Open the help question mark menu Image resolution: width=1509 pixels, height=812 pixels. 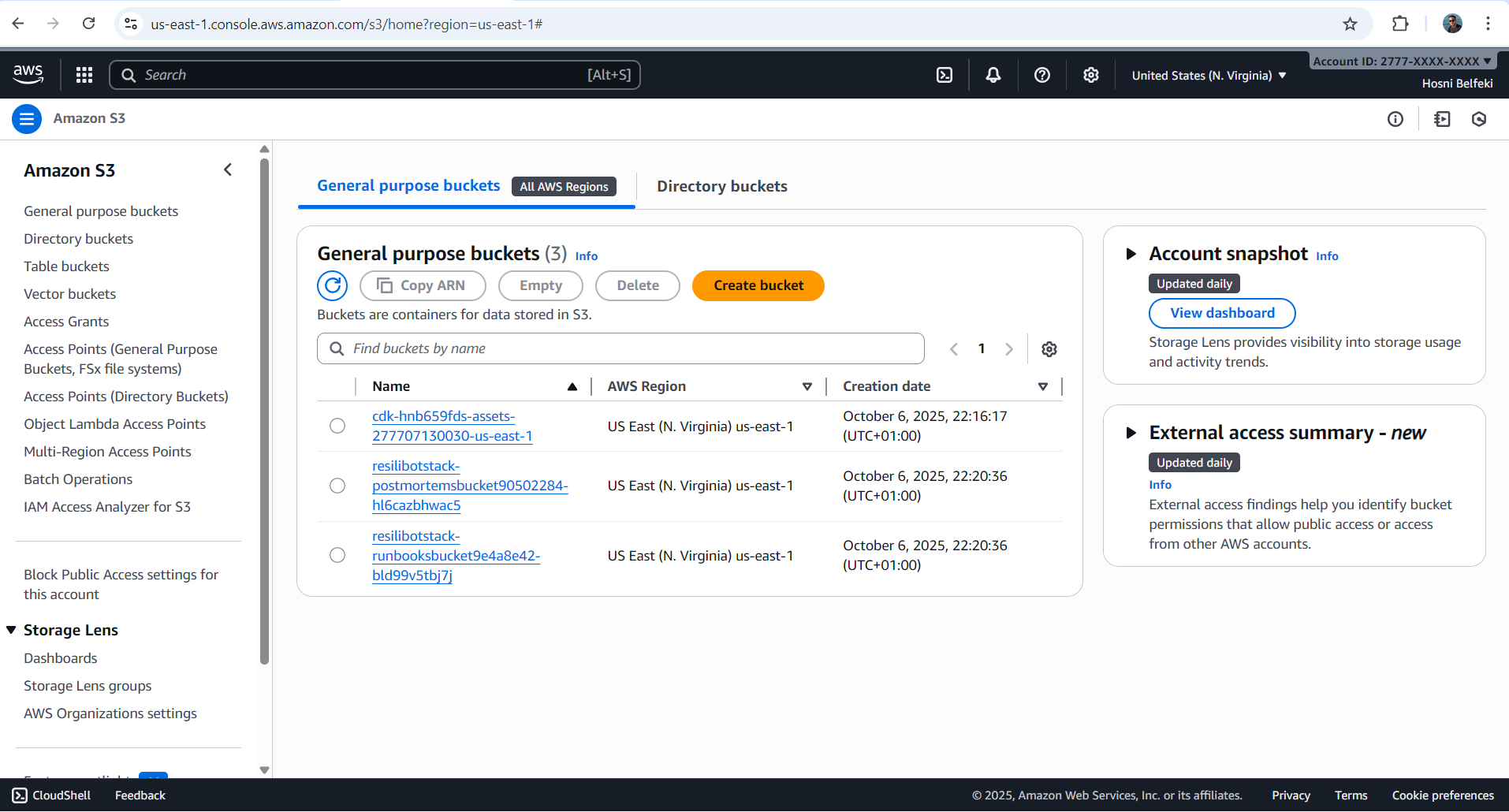[1042, 75]
